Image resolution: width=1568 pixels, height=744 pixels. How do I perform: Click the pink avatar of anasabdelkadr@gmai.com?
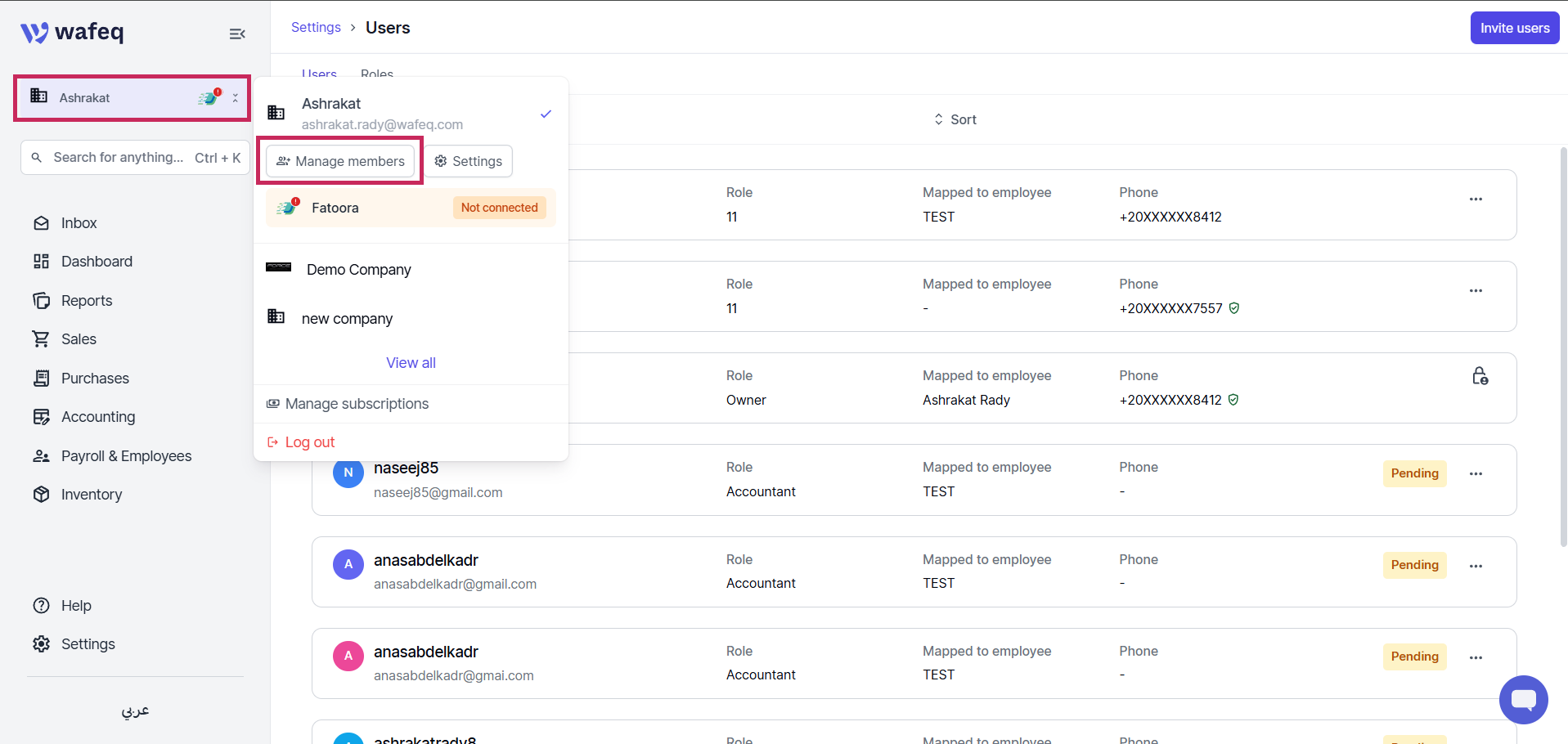tap(348, 656)
